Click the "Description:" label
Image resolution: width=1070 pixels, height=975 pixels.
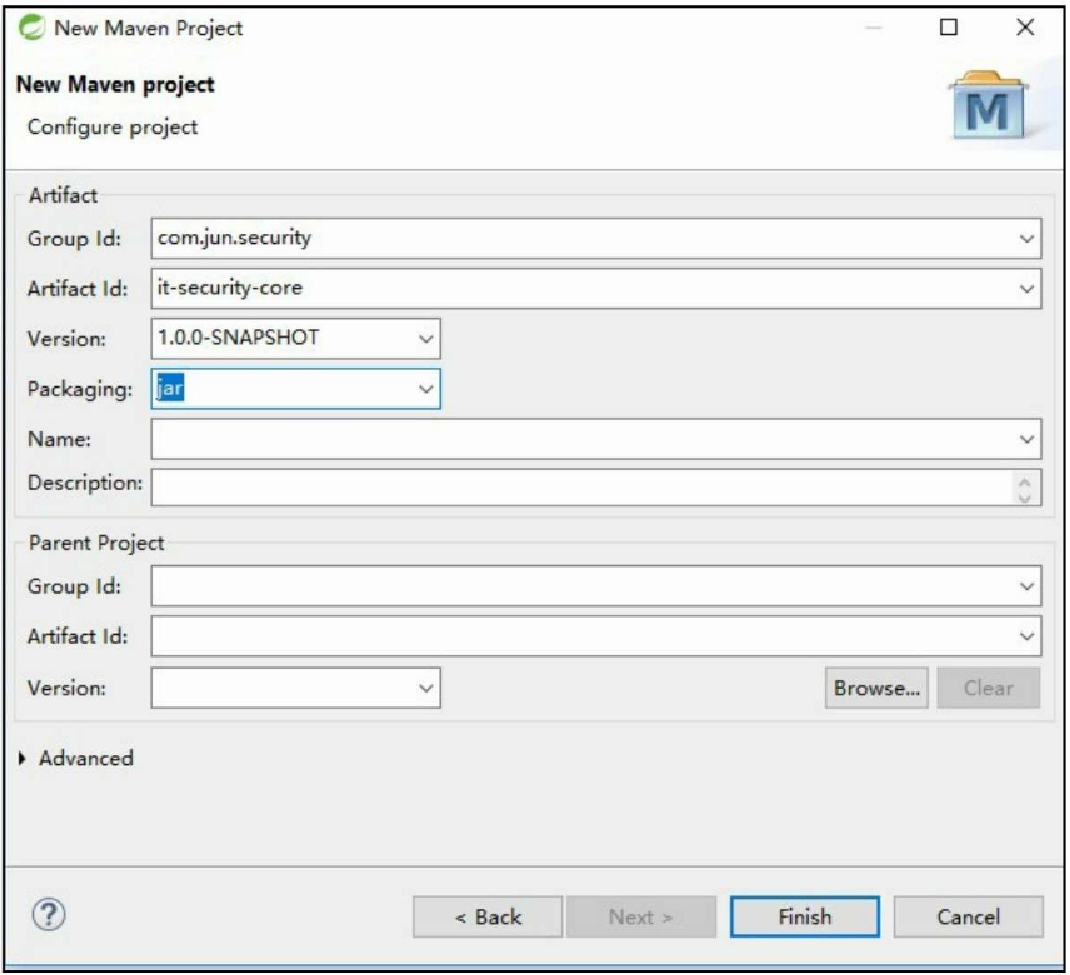[x=85, y=483]
